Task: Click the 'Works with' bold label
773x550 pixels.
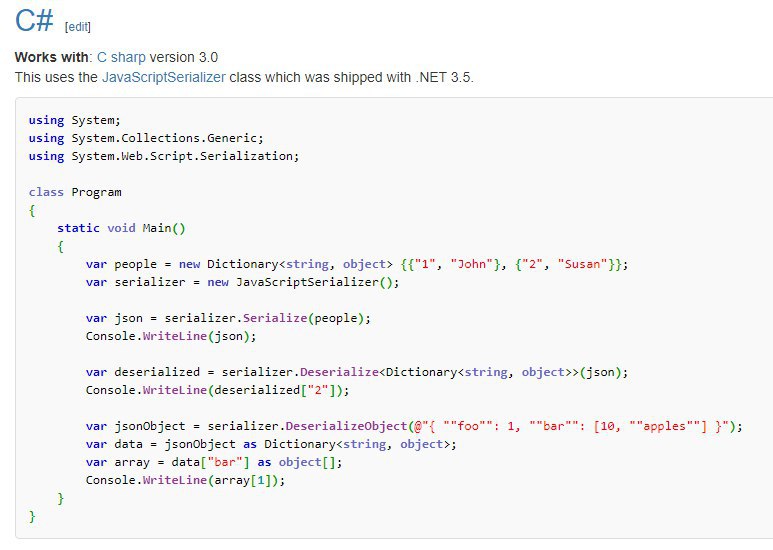Action: (51, 57)
